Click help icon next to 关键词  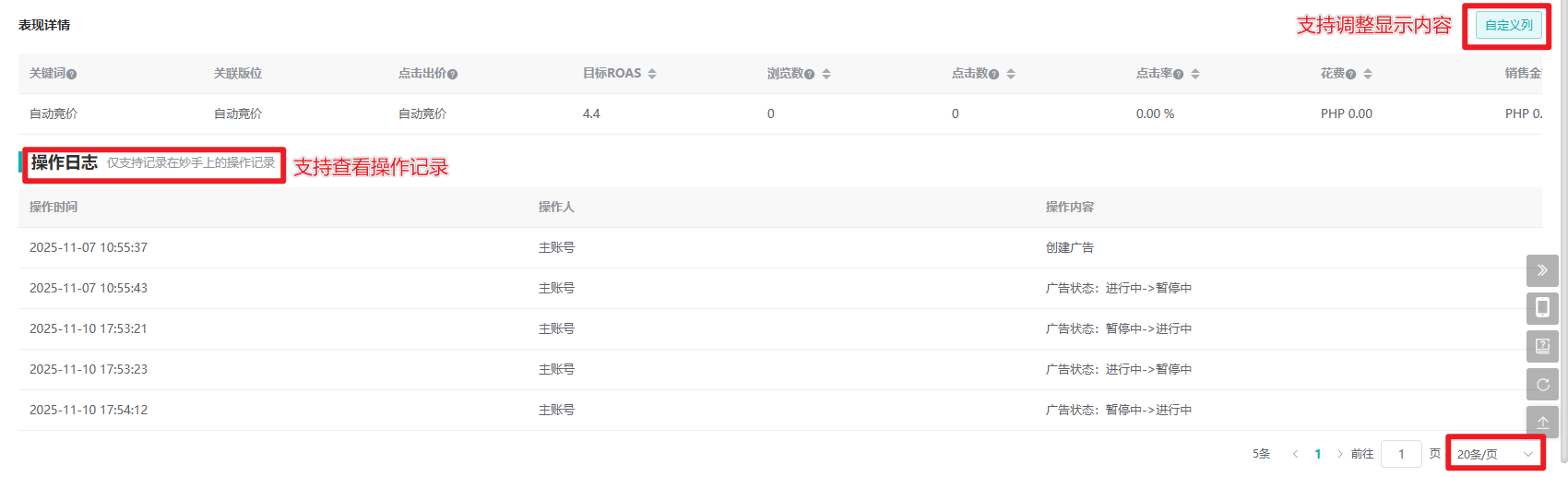pyautogui.click(x=72, y=75)
